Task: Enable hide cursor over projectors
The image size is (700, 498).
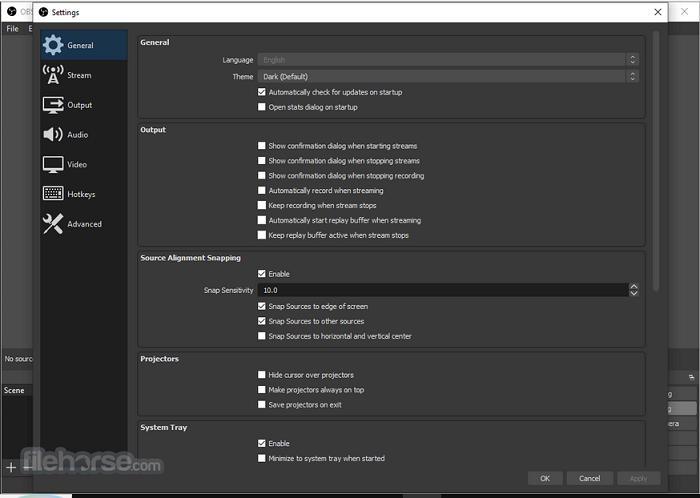Action: point(262,375)
